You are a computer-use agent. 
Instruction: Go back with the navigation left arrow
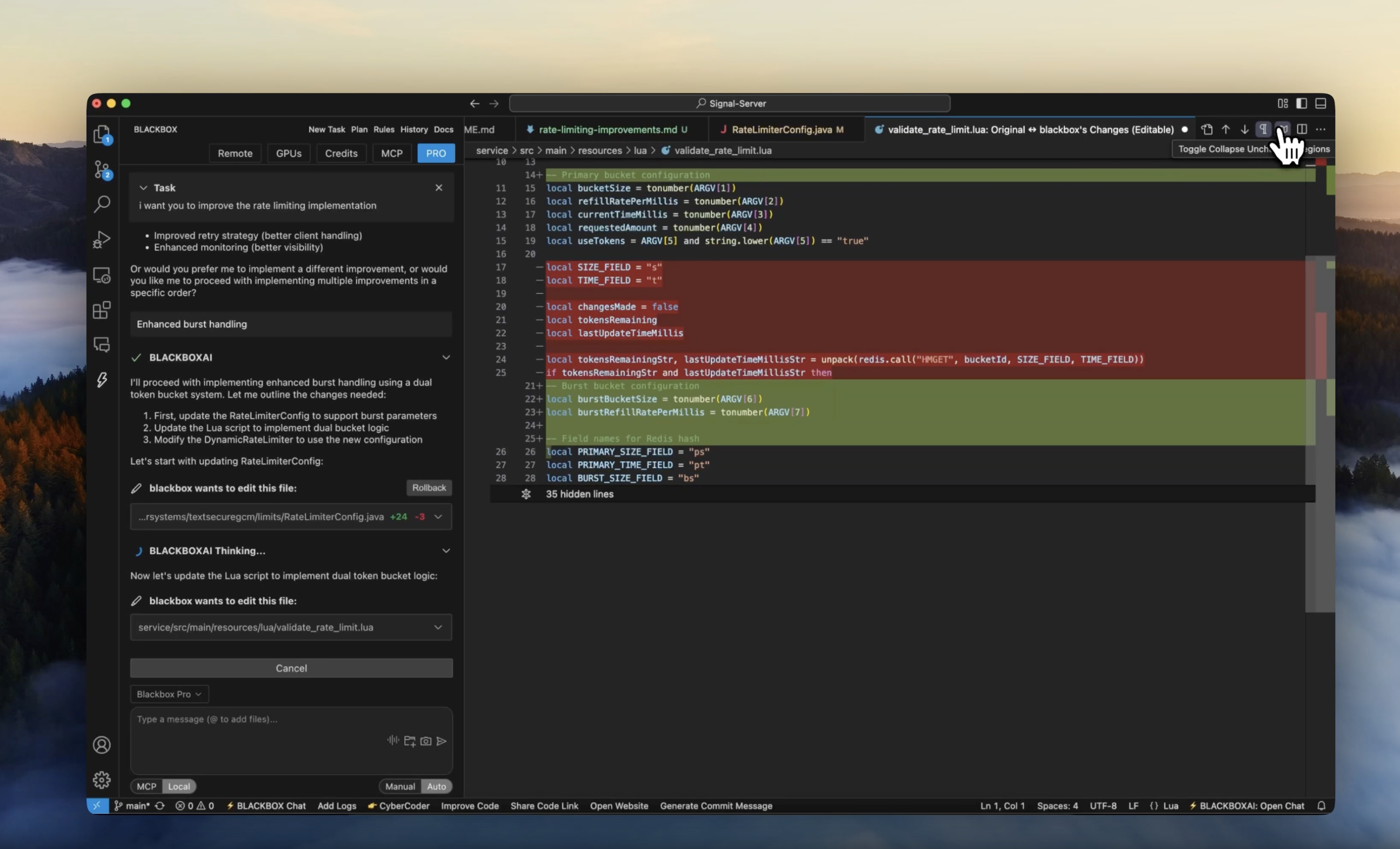[475, 104]
